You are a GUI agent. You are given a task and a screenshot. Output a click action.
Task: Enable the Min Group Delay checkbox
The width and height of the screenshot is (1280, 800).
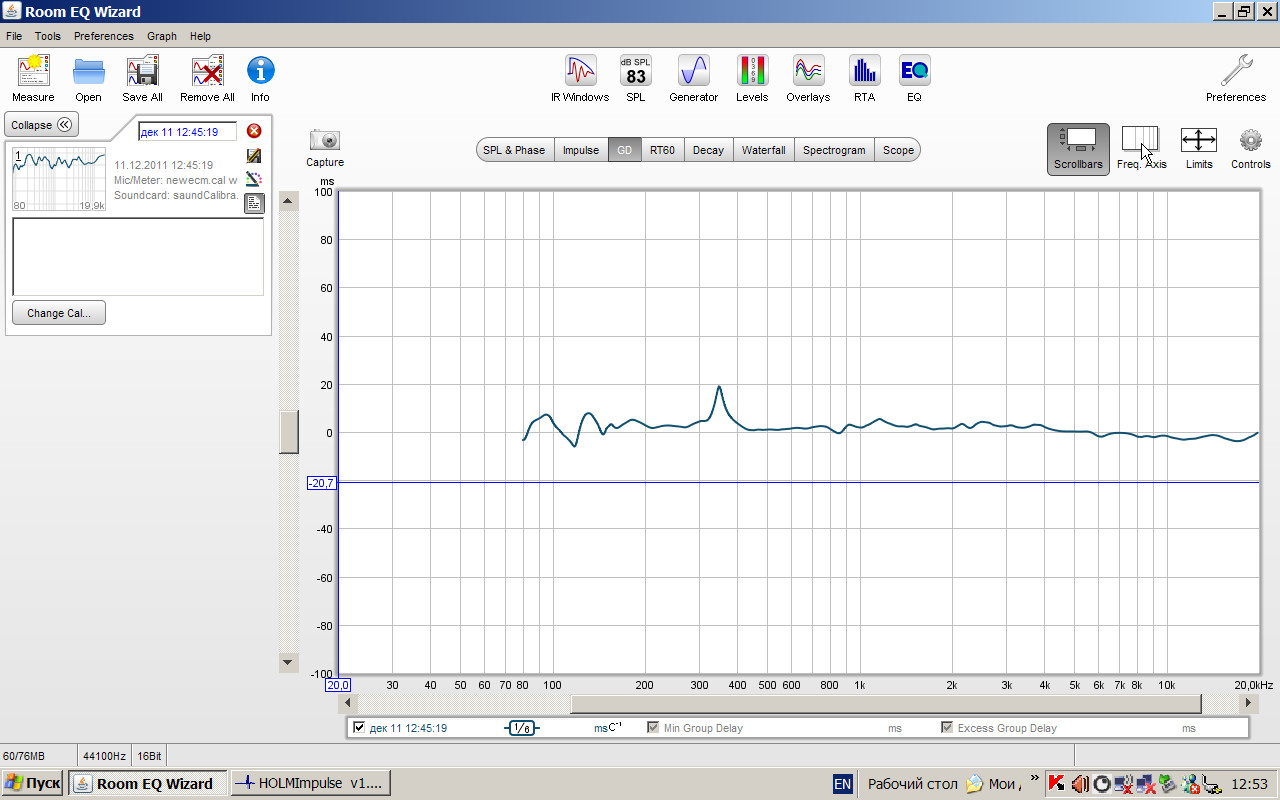(x=653, y=728)
